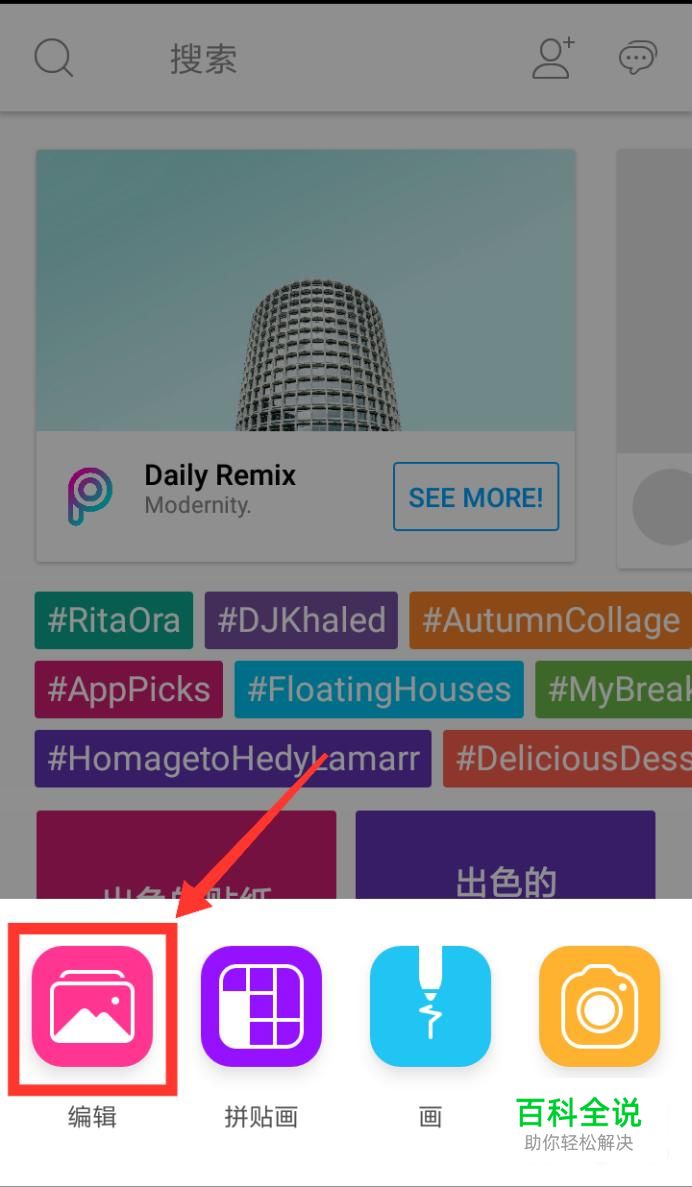
Task: Open the add friend icon
Action: point(553,58)
